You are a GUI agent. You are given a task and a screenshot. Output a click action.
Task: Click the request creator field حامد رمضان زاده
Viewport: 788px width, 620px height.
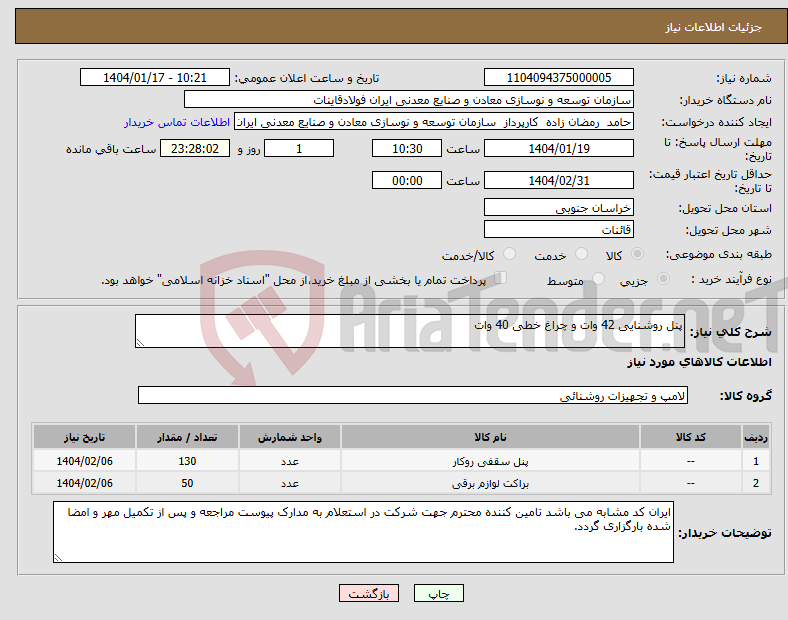(434, 122)
